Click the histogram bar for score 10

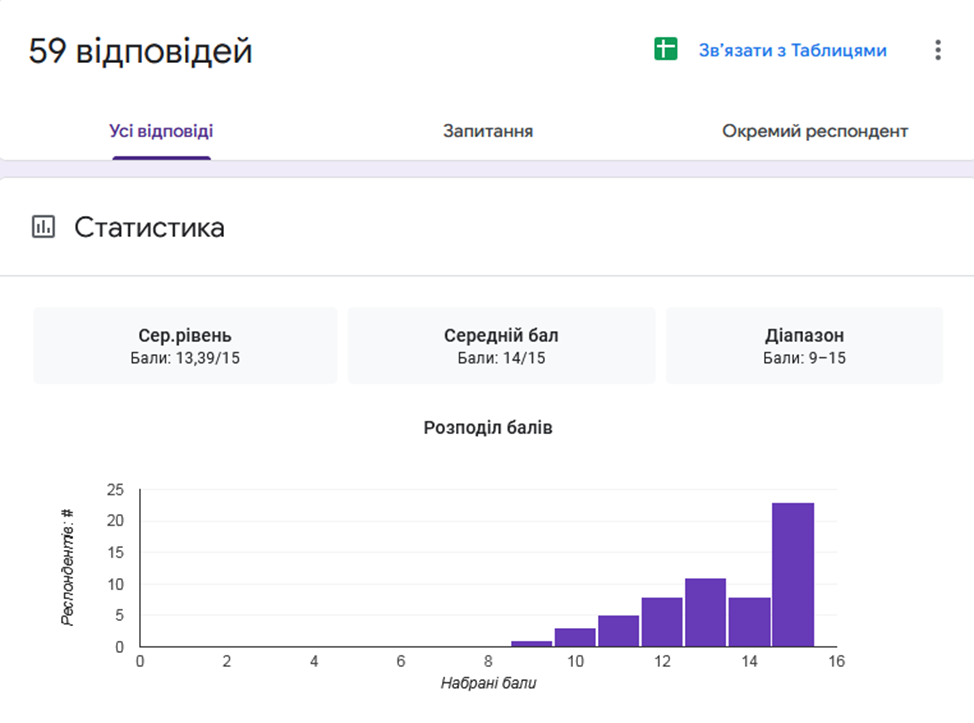[x=575, y=637]
